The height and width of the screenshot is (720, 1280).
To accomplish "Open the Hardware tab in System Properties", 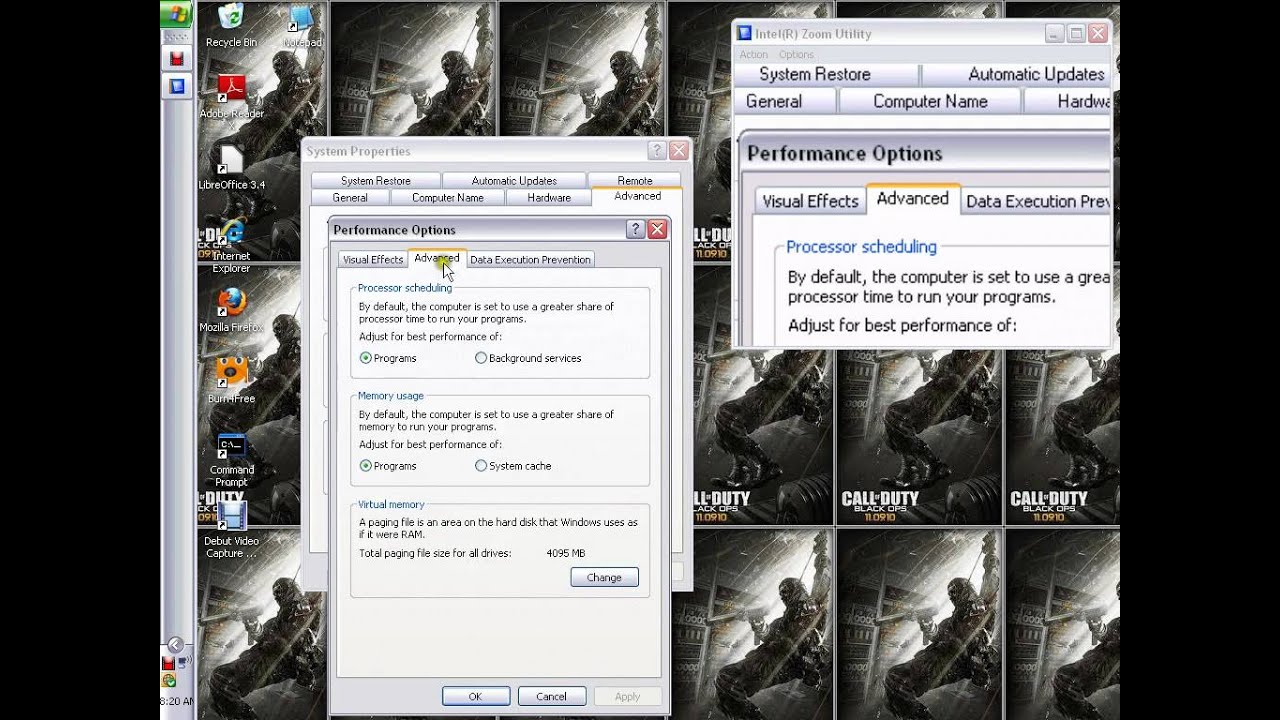I will point(549,198).
